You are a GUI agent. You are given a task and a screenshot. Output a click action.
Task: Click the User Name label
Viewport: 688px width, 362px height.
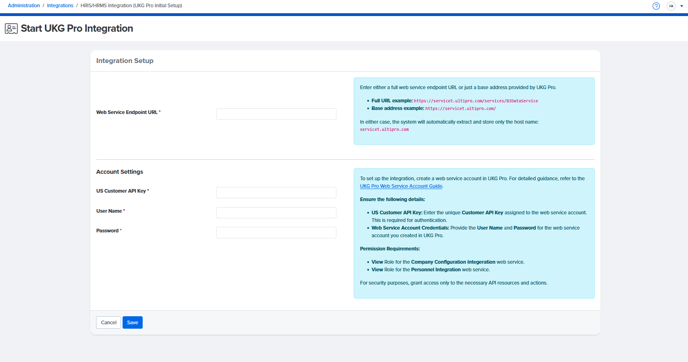click(x=109, y=211)
